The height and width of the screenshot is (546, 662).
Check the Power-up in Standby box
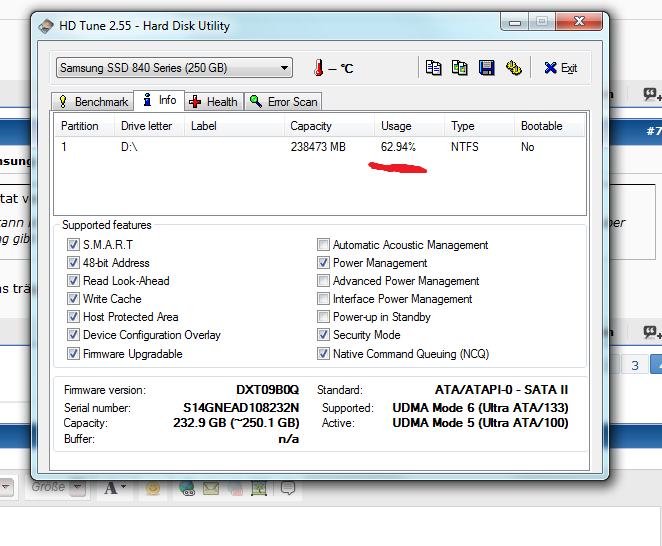tap(323, 317)
